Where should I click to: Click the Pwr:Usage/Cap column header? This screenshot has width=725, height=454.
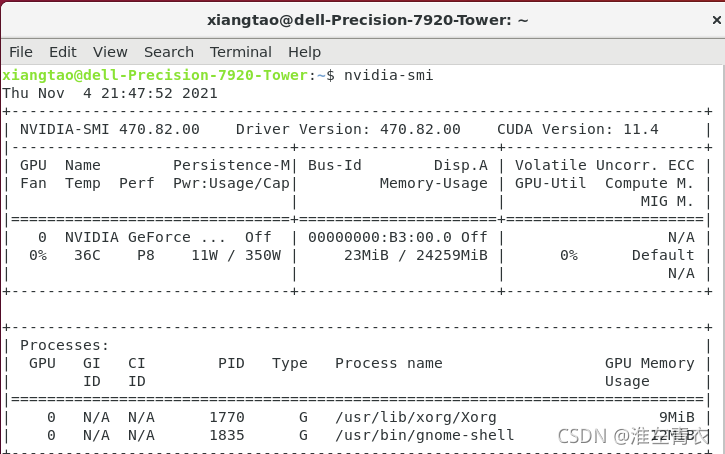(x=231, y=183)
